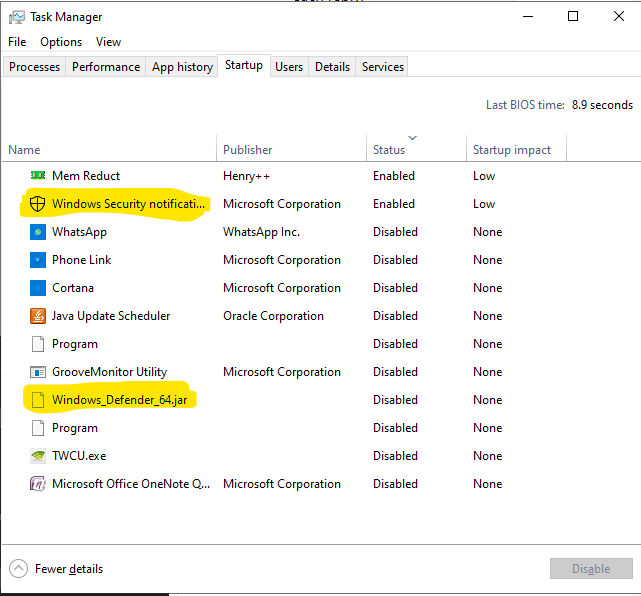Switch to the Processes tab
The image size is (641, 596).
[x=34, y=67]
